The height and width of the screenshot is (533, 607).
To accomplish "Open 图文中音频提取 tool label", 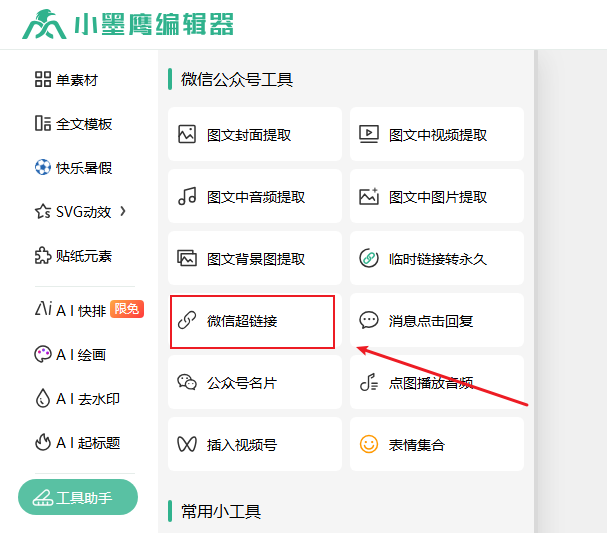I will [256, 197].
